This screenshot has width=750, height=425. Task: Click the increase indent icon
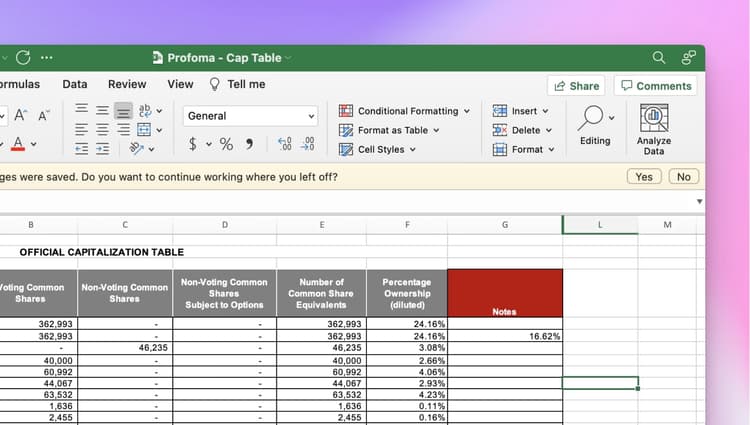tap(102, 149)
